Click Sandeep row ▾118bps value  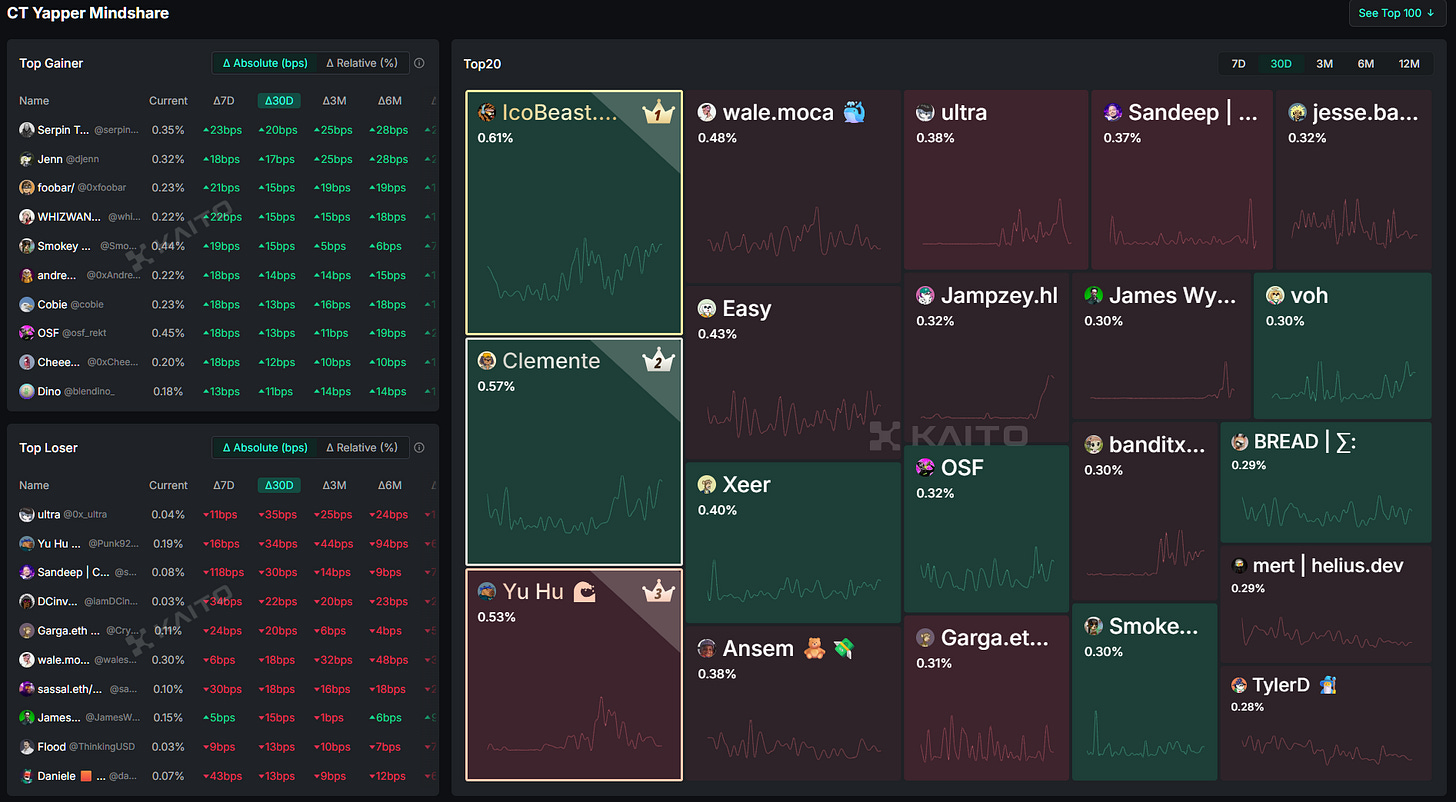223,573
